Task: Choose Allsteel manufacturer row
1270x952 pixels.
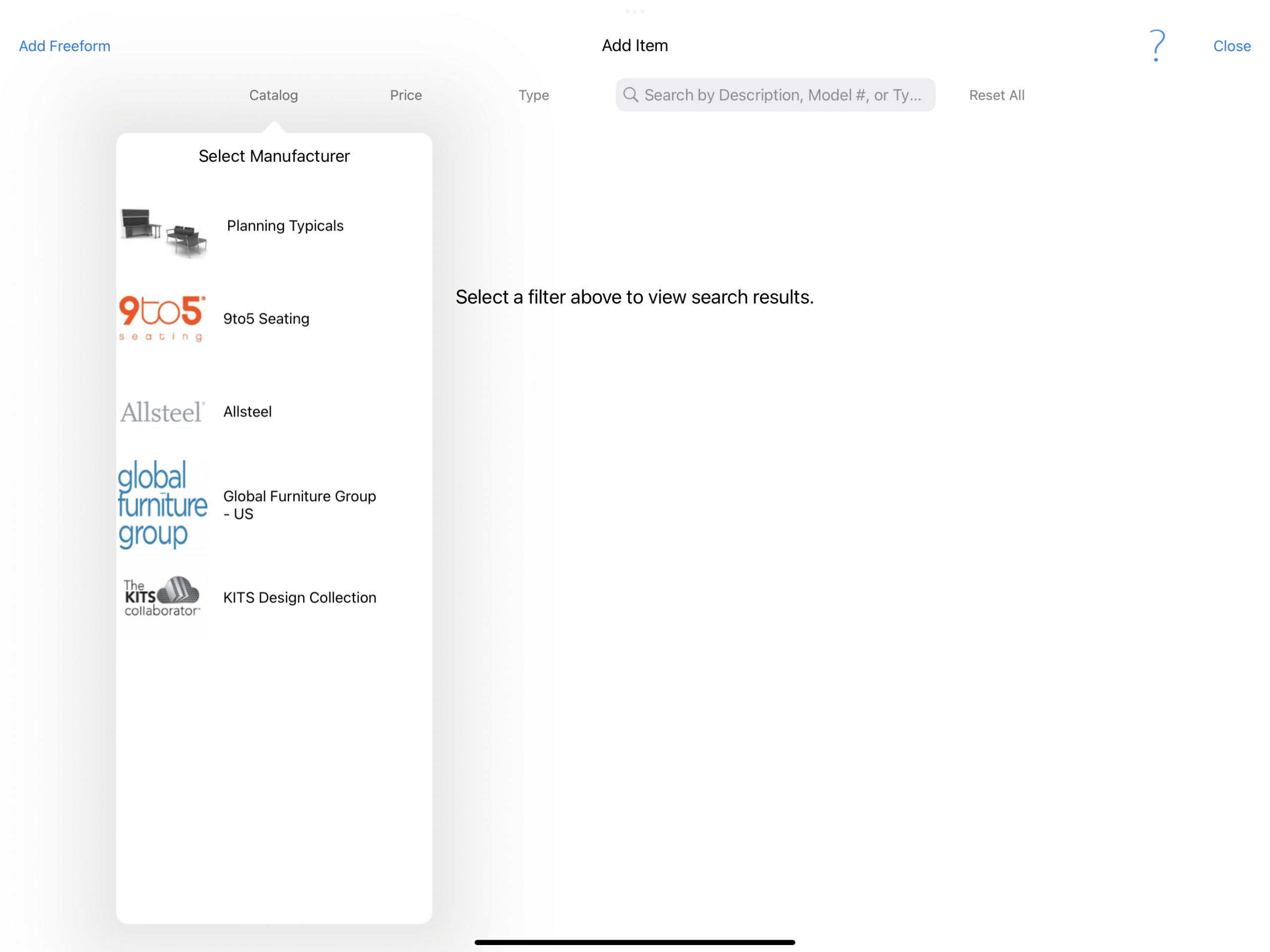Action: 274,412
